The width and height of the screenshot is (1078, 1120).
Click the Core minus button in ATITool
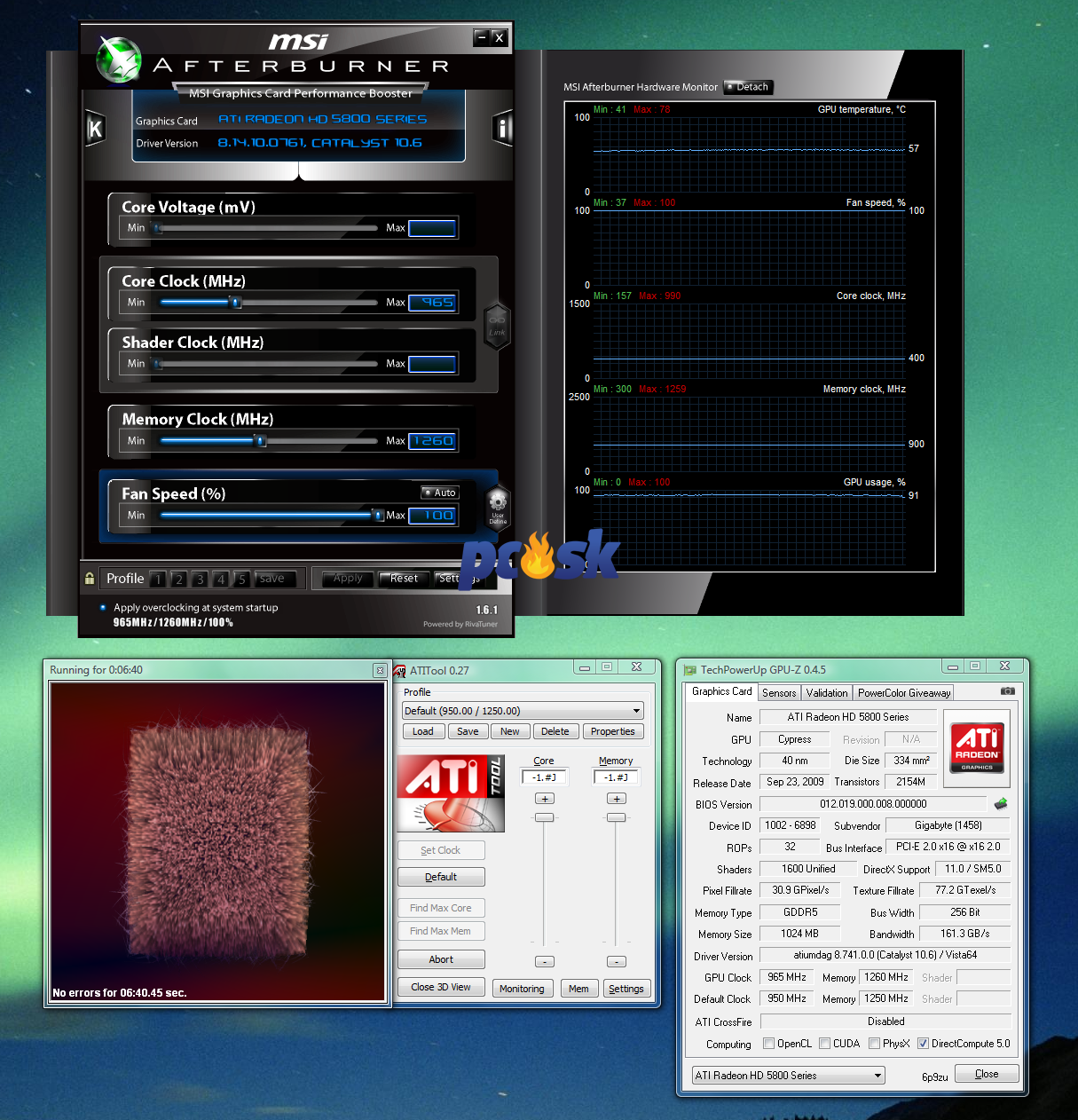coord(545,961)
